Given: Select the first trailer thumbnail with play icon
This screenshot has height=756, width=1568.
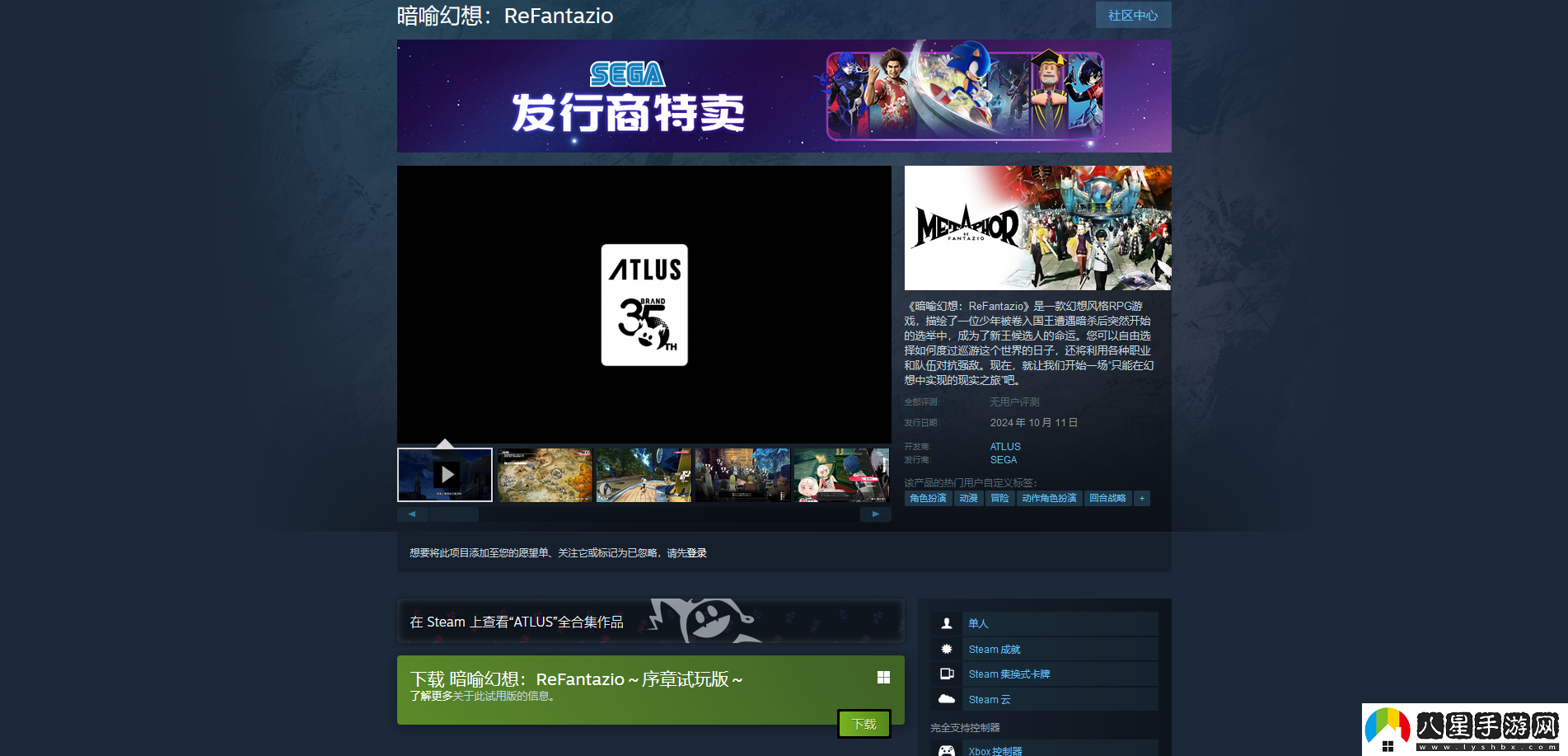Looking at the screenshot, I should pyautogui.click(x=445, y=475).
